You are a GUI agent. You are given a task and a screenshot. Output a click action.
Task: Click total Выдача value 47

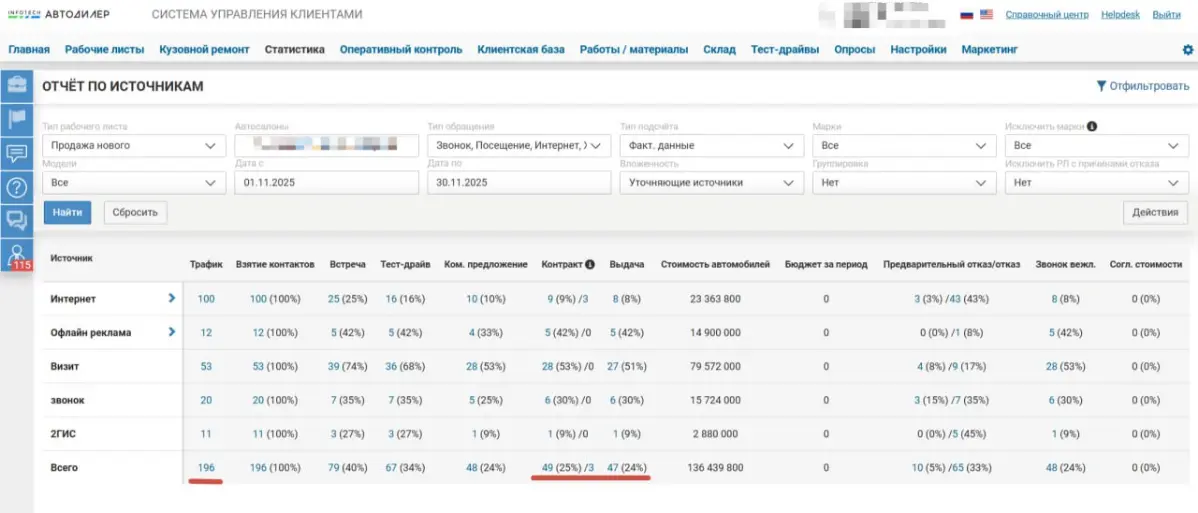click(x=613, y=467)
